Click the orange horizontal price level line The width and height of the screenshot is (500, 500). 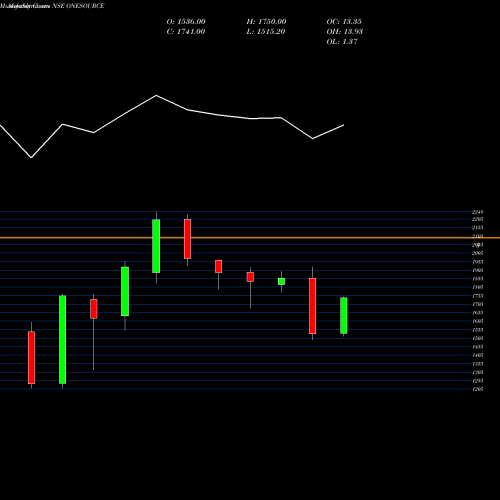[x=250, y=238]
